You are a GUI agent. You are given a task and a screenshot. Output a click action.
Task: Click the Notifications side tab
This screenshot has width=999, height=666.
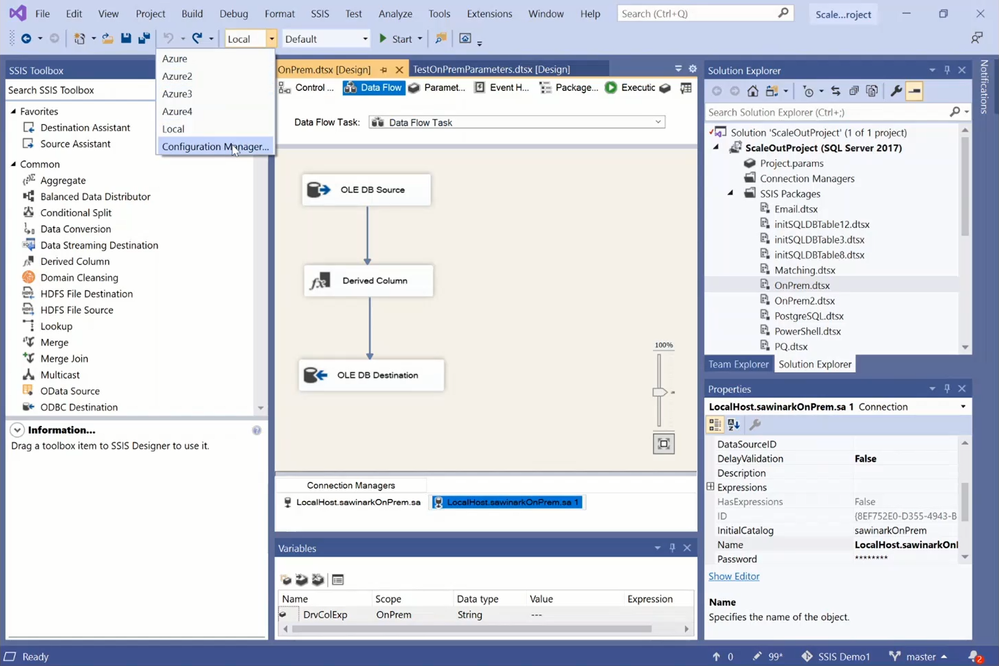pyautogui.click(x=984, y=87)
